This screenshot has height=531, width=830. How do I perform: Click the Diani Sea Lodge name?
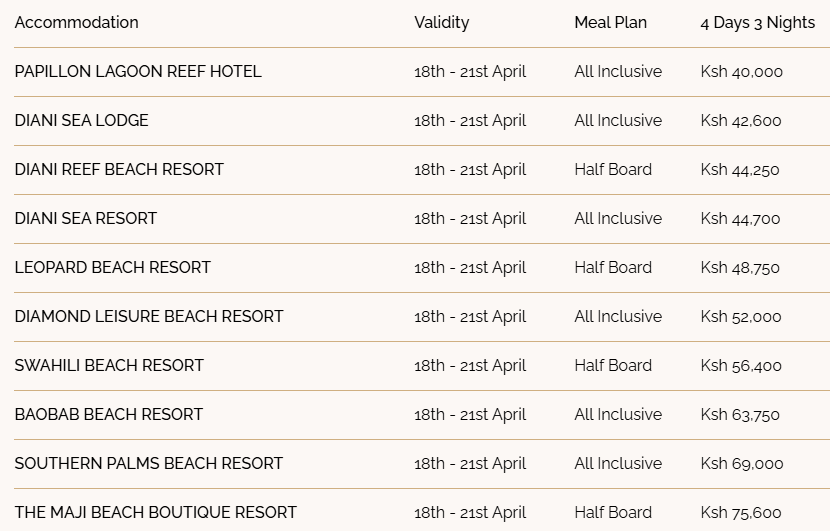click(x=82, y=121)
